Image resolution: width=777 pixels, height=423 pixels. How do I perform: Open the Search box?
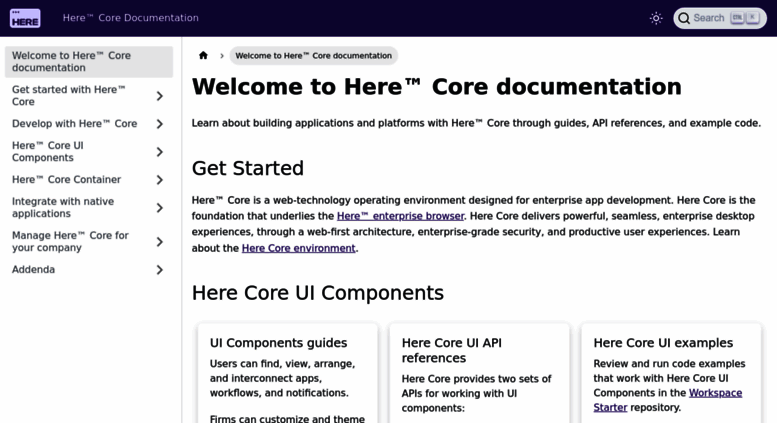pos(720,18)
